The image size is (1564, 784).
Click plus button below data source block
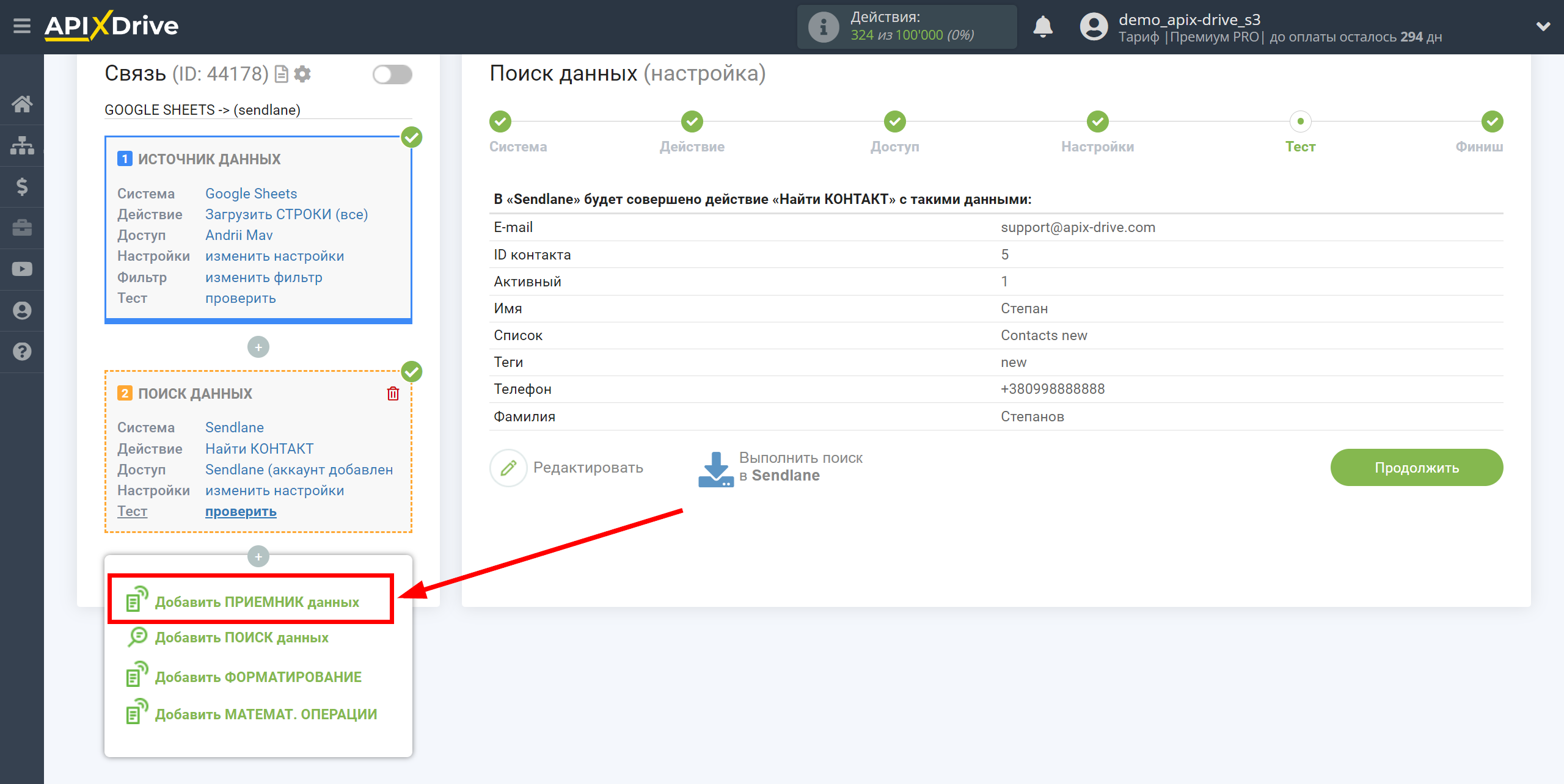point(258,347)
